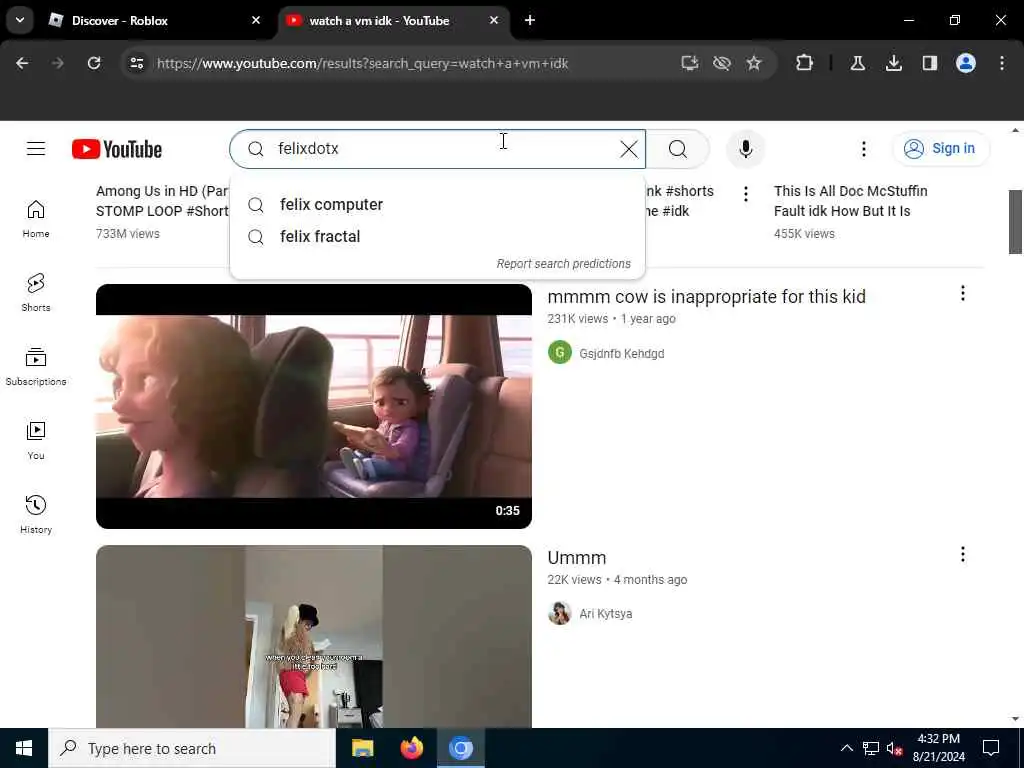Play the 'Ummm' video thumbnail
Screen dimensions: 1024x768
[313, 637]
